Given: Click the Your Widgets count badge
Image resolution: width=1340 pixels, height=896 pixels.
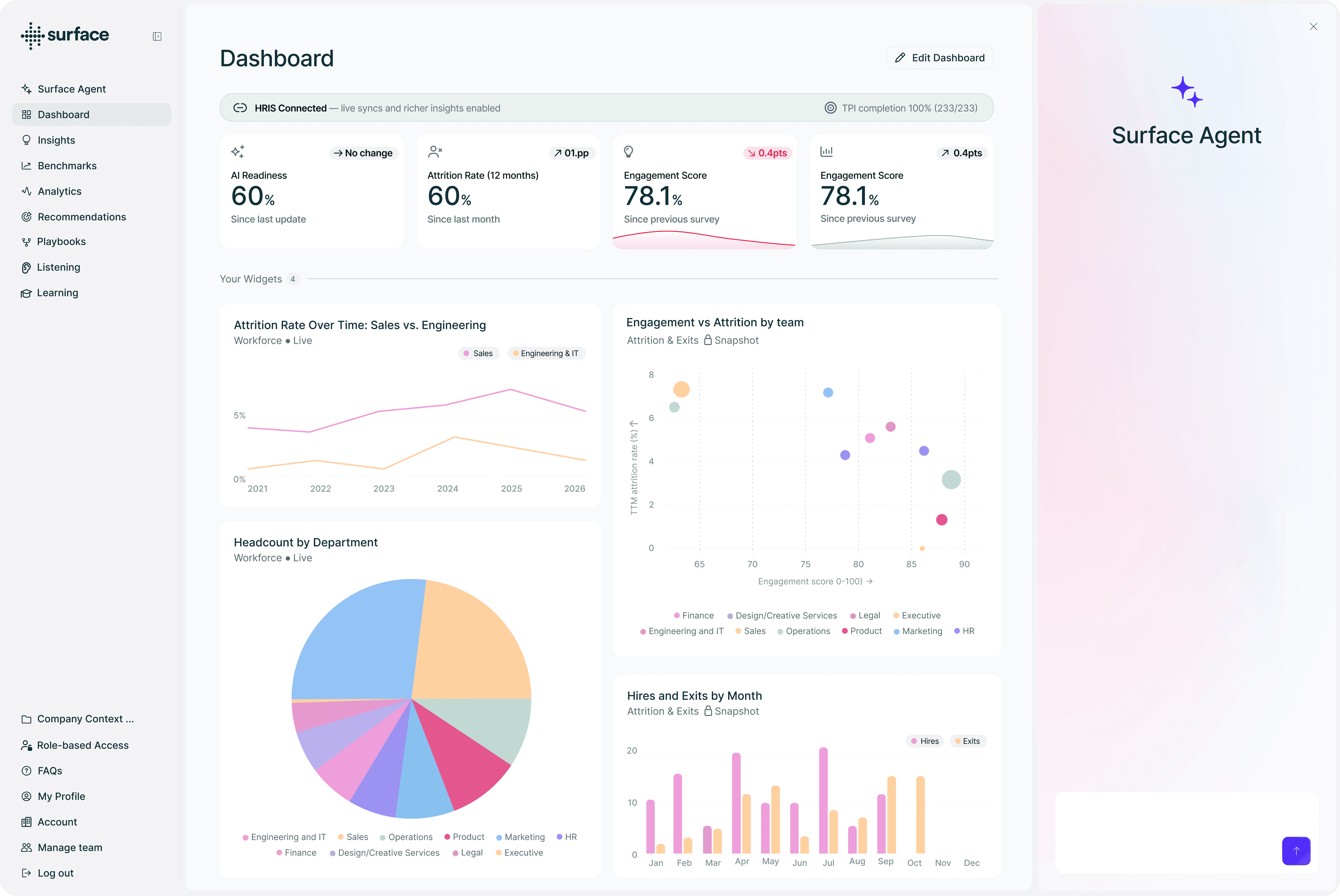Looking at the screenshot, I should pos(293,279).
